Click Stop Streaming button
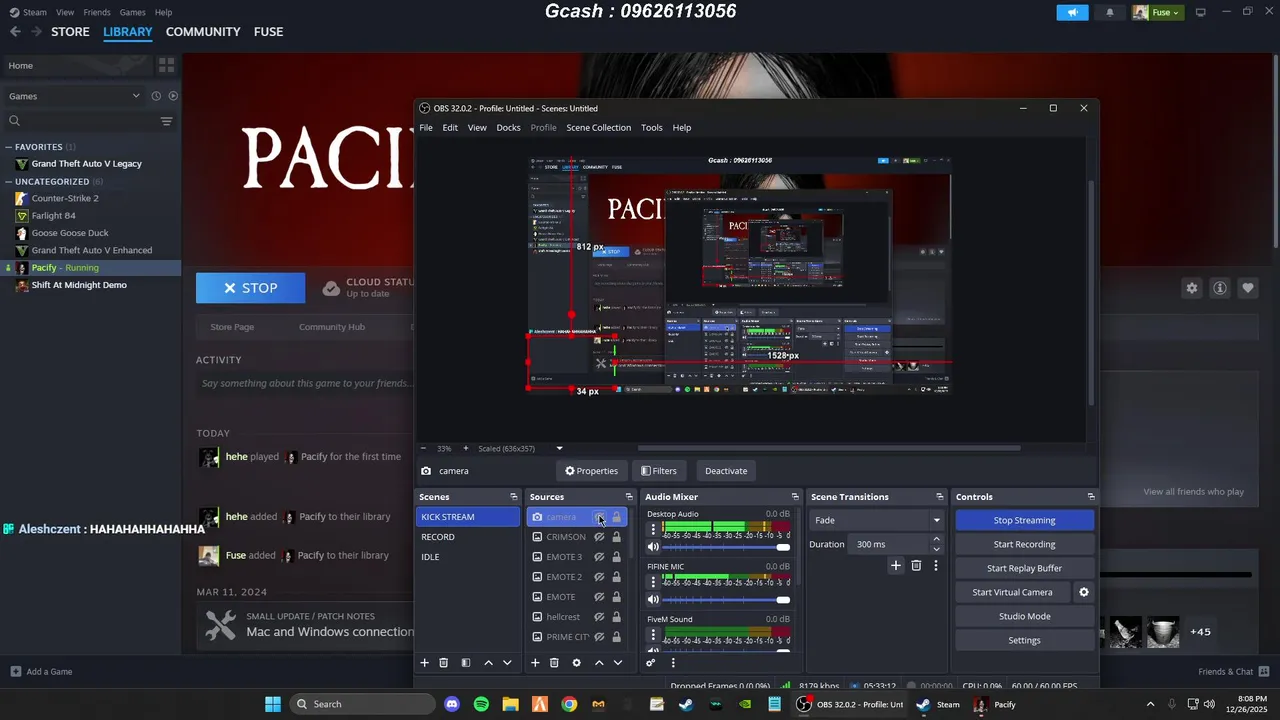Screen dimensions: 1280x720 (x=1024, y=520)
